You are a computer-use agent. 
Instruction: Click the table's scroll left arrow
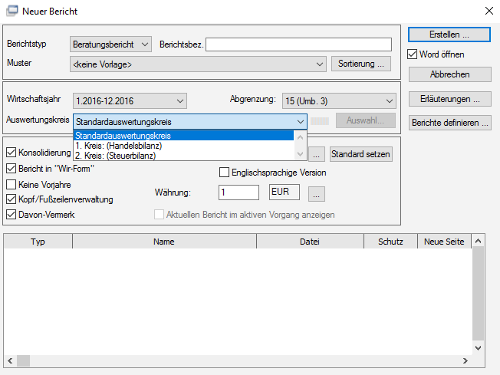pos(10,361)
